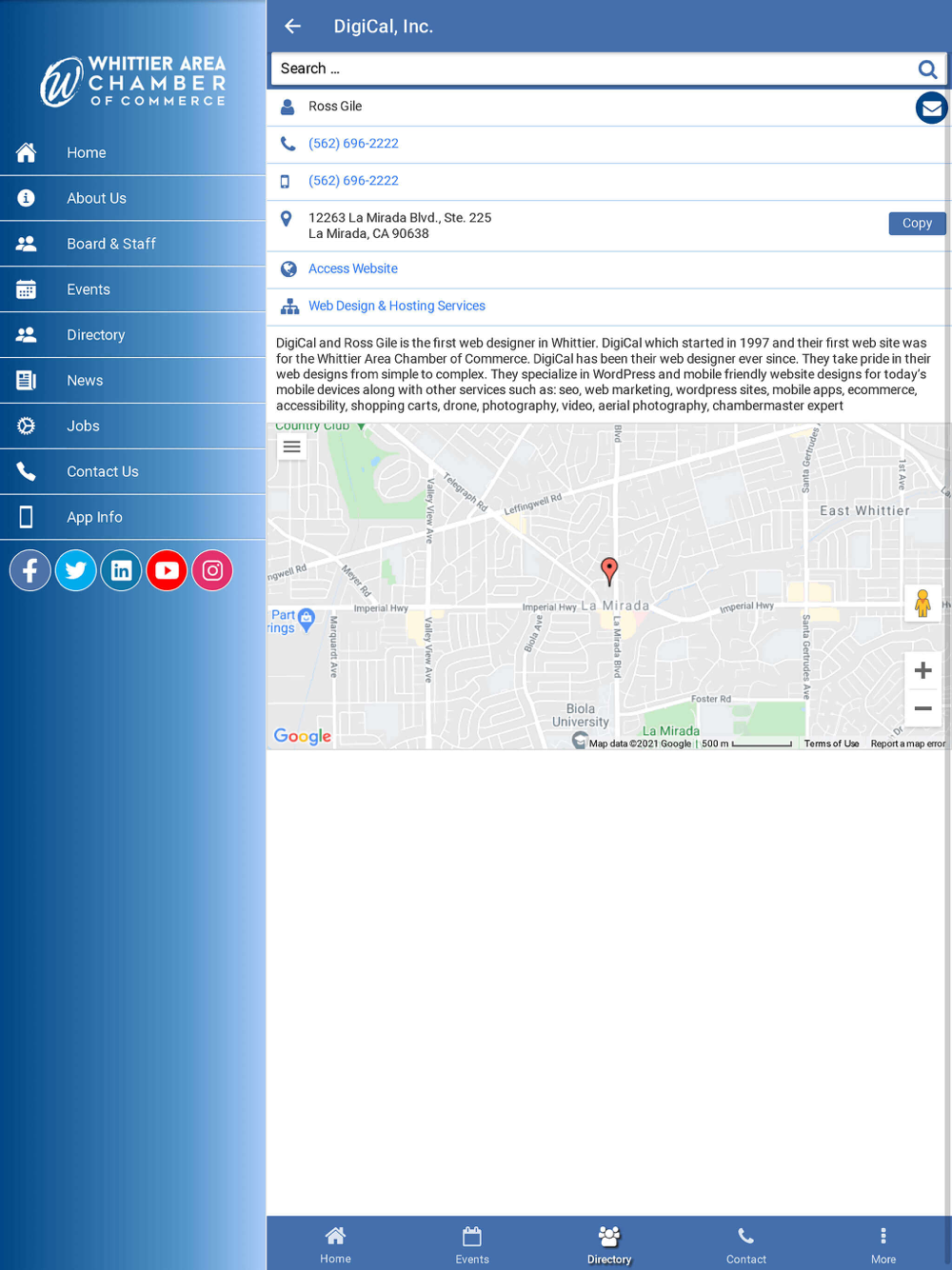This screenshot has width=952, height=1270.
Task: Open Contact Us in sidebar
Action: coord(133,472)
